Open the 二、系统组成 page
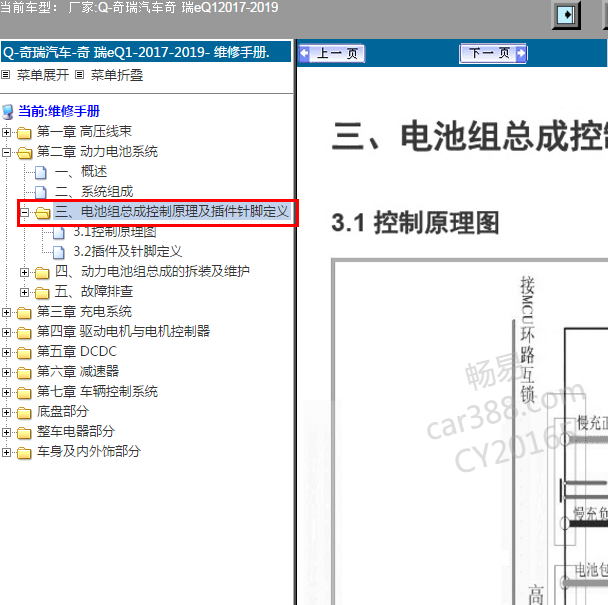This screenshot has height=605, width=608. 94,192
